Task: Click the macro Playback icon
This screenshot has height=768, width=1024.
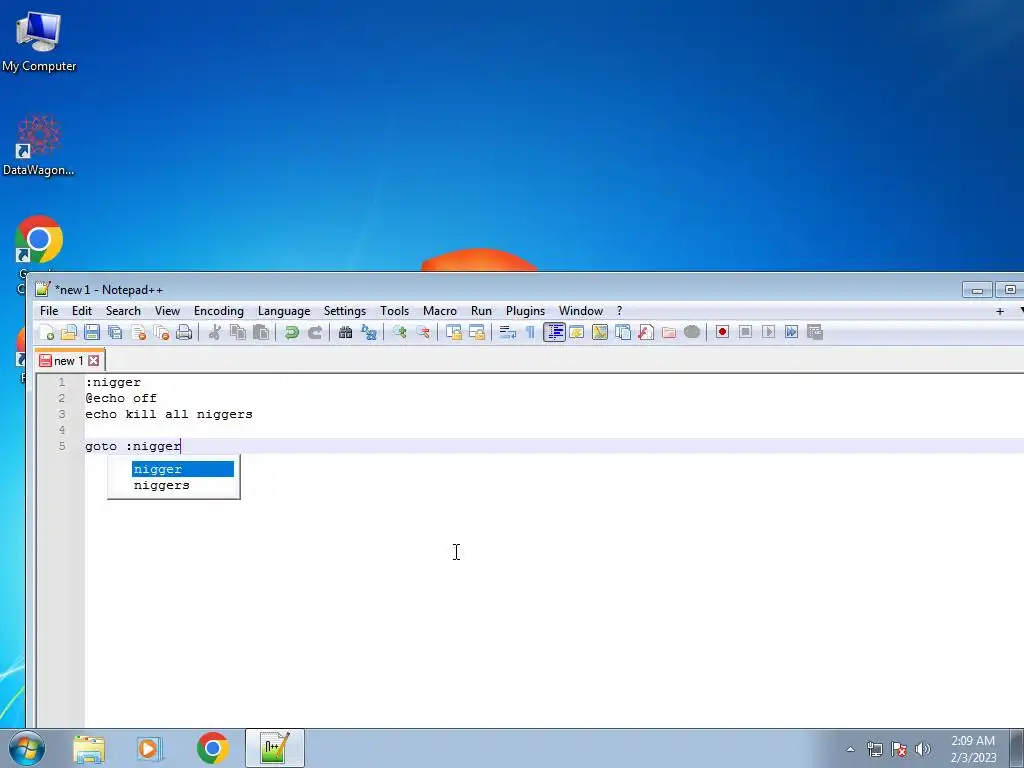Action: coord(769,332)
